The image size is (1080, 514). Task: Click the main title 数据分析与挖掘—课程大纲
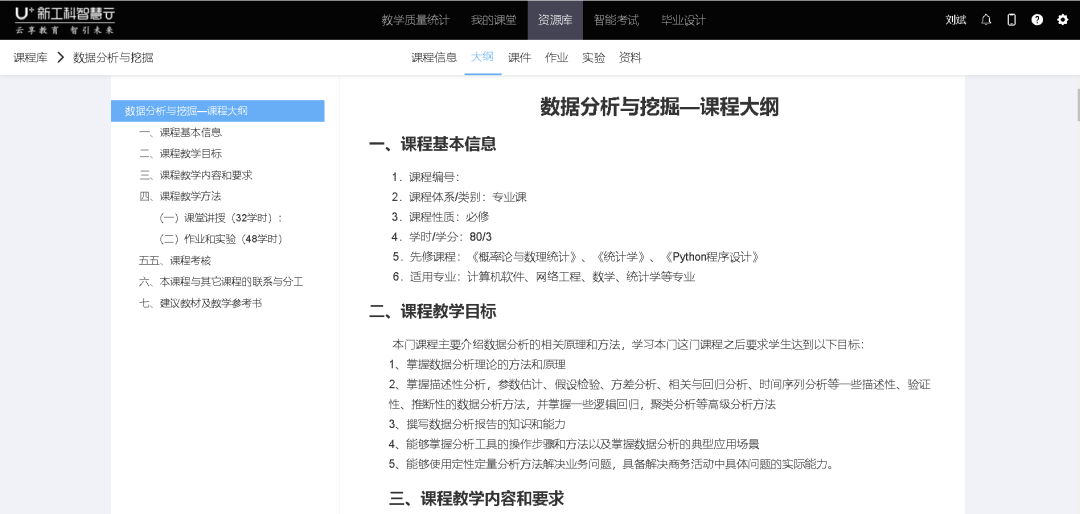pos(659,107)
